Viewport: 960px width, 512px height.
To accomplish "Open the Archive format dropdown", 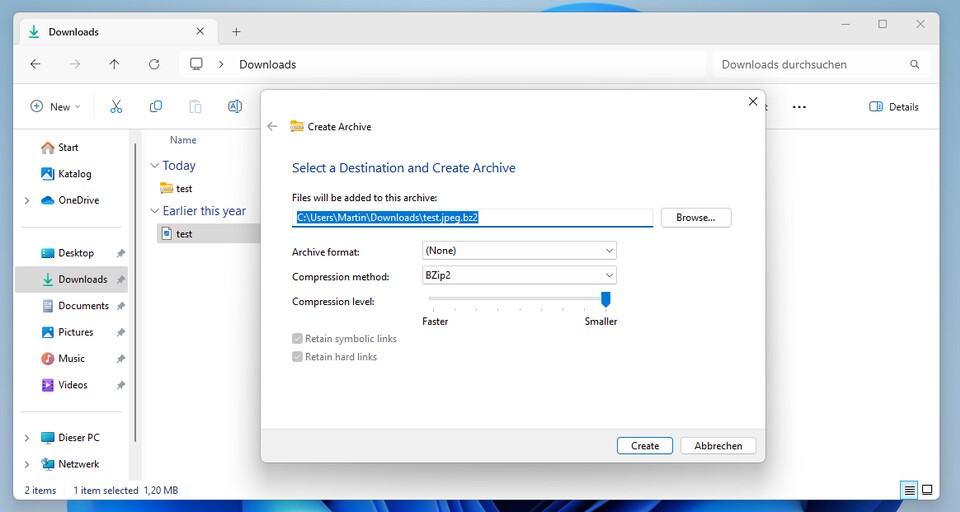I will click(x=519, y=251).
